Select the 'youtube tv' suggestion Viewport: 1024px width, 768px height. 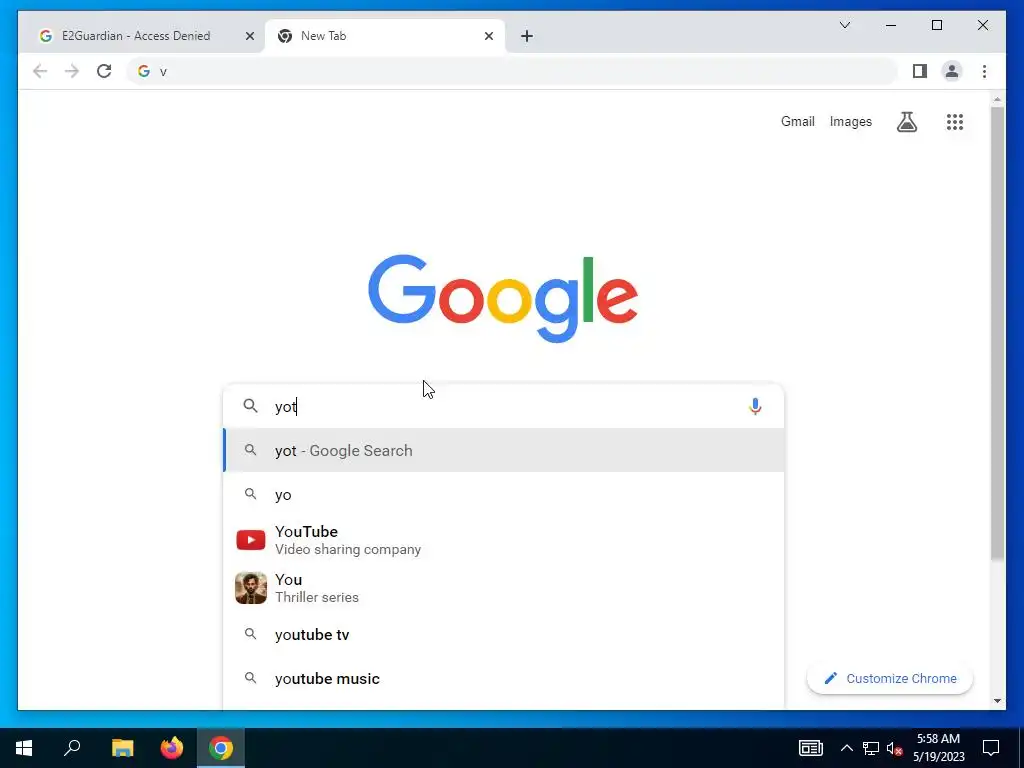503,634
